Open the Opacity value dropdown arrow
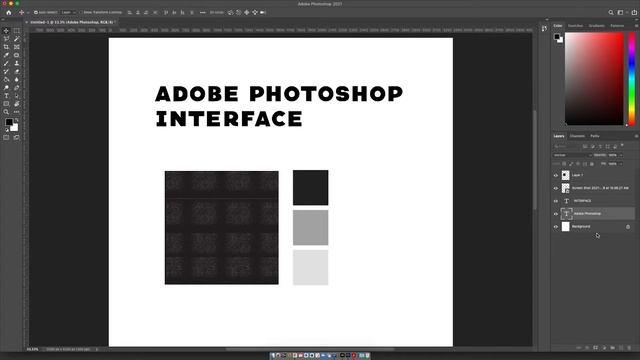The height and width of the screenshot is (360, 640). point(621,155)
